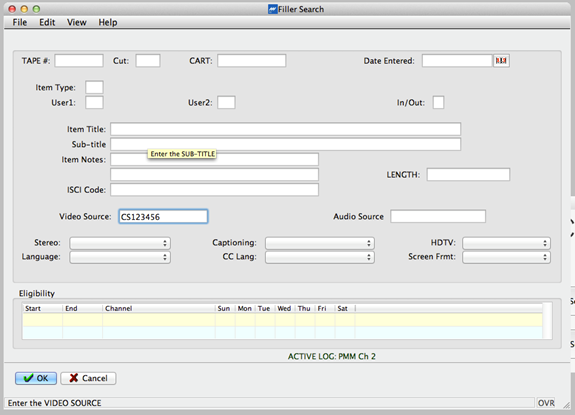The width and height of the screenshot is (575, 415).
Task: Open the Help menu
Action: (108, 22)
